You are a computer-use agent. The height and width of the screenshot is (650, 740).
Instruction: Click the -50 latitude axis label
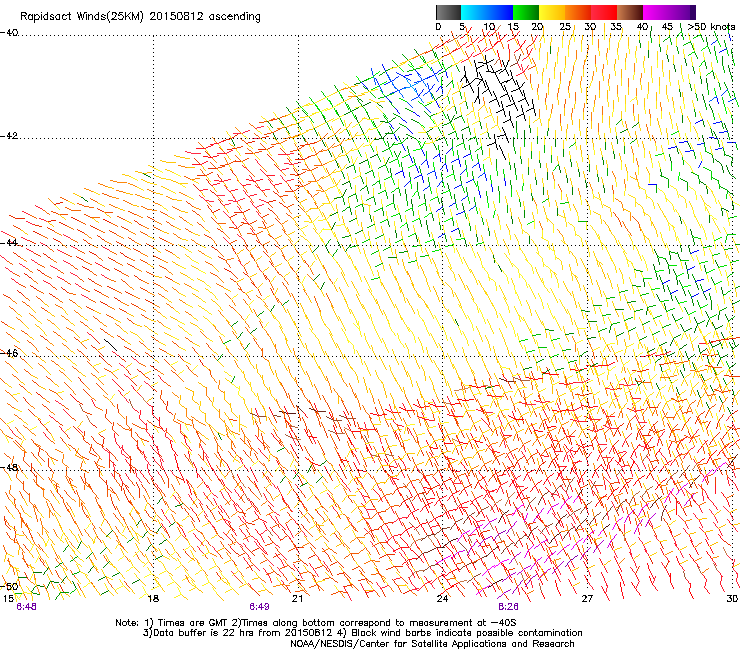[9, 587]
